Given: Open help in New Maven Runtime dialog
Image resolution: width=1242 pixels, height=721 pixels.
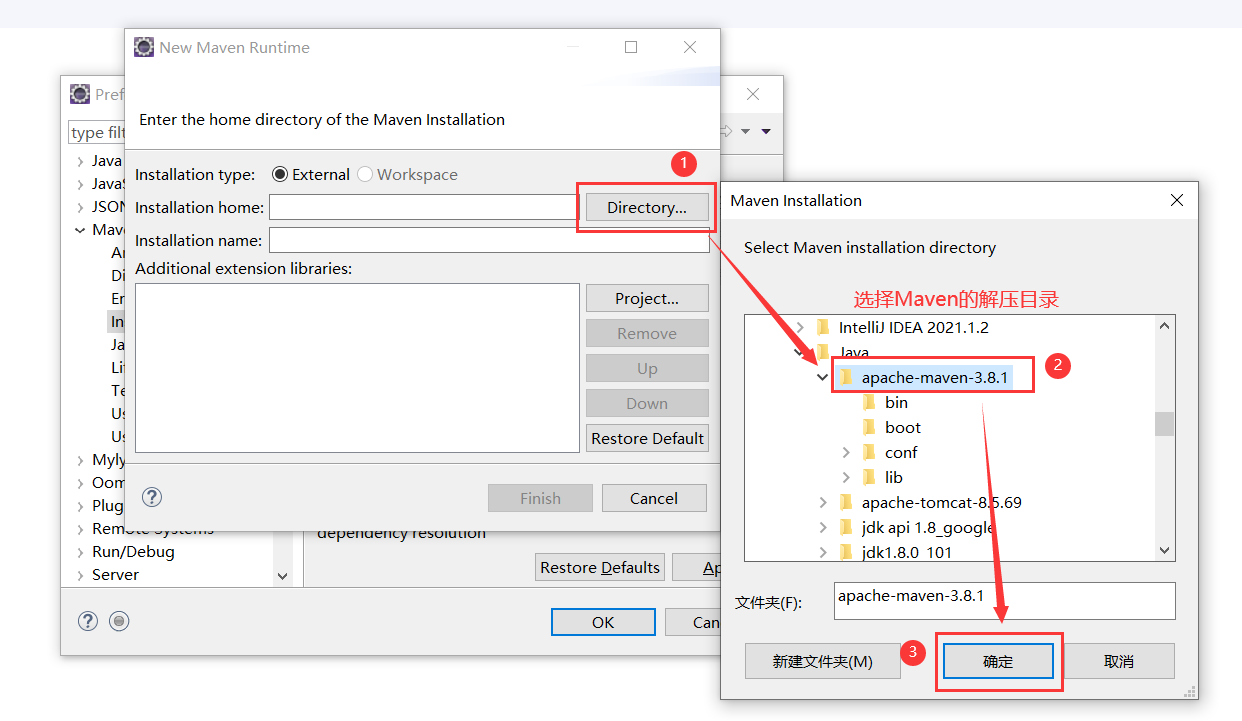Looking at the screenshot, I should tap(152, 497).
